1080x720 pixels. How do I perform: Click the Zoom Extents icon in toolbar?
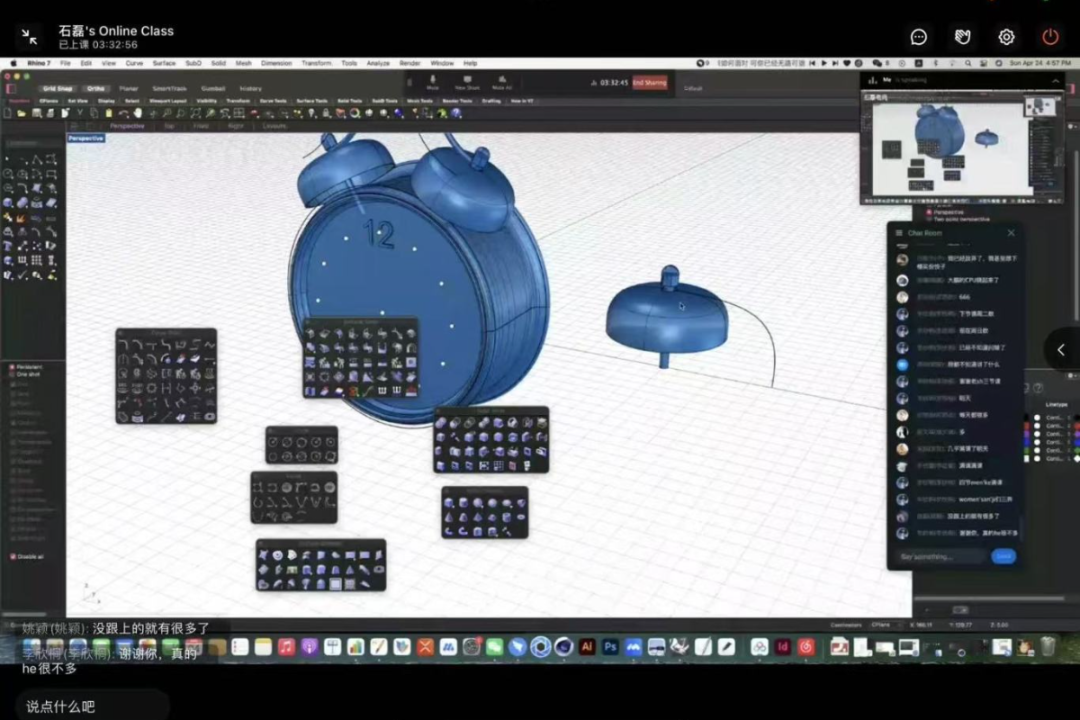click(196, 114)
